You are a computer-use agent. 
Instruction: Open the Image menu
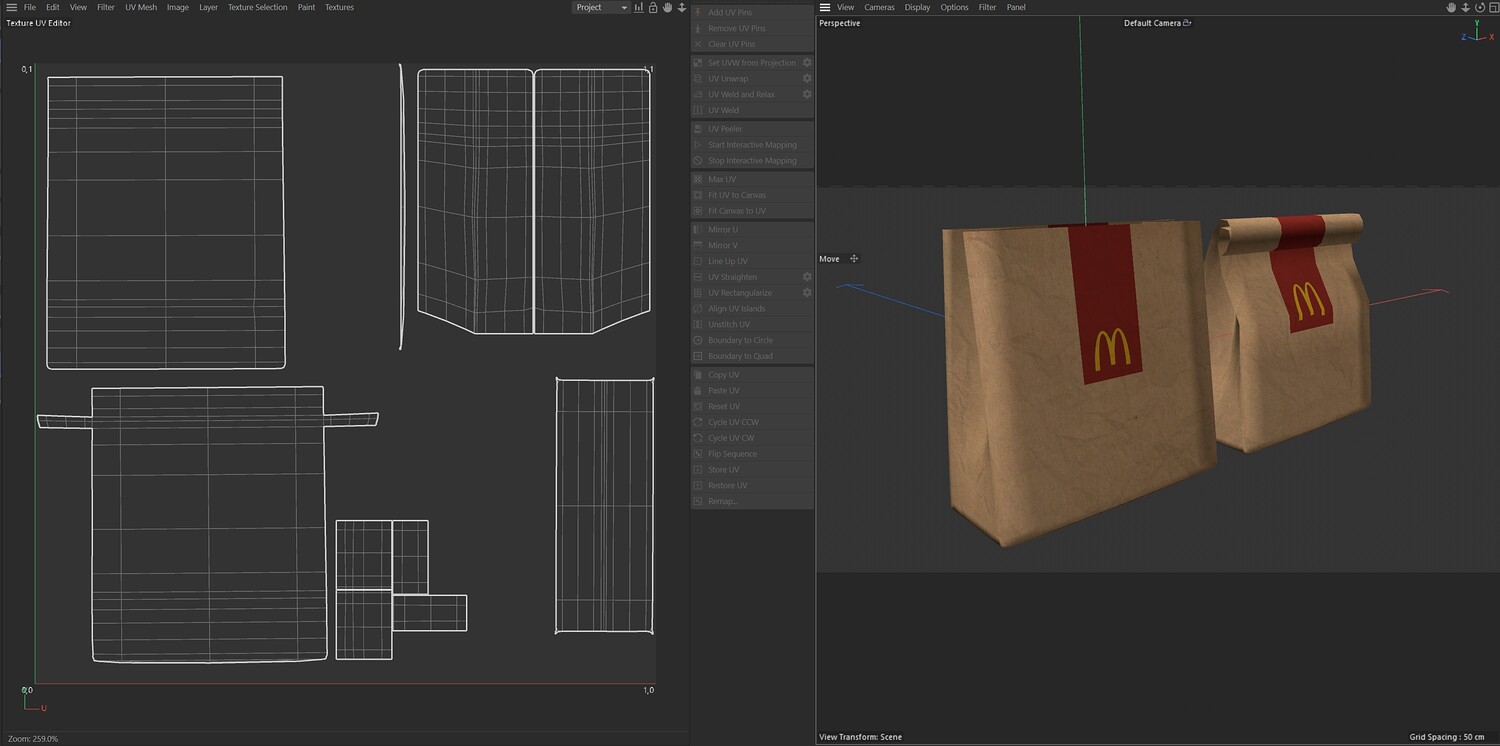tap(178, 7)
